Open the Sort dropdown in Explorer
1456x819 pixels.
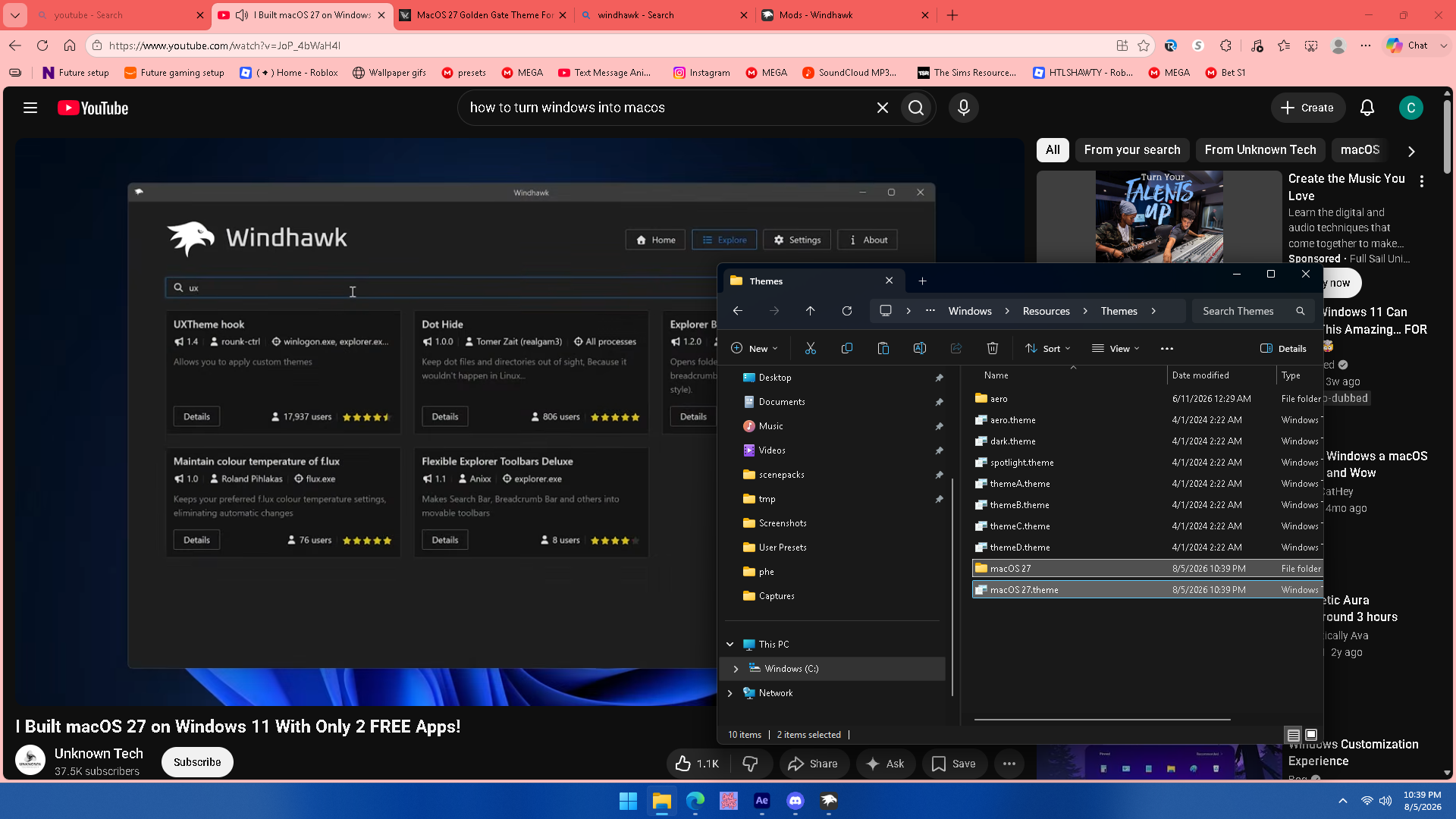[x=1048, y=349]
